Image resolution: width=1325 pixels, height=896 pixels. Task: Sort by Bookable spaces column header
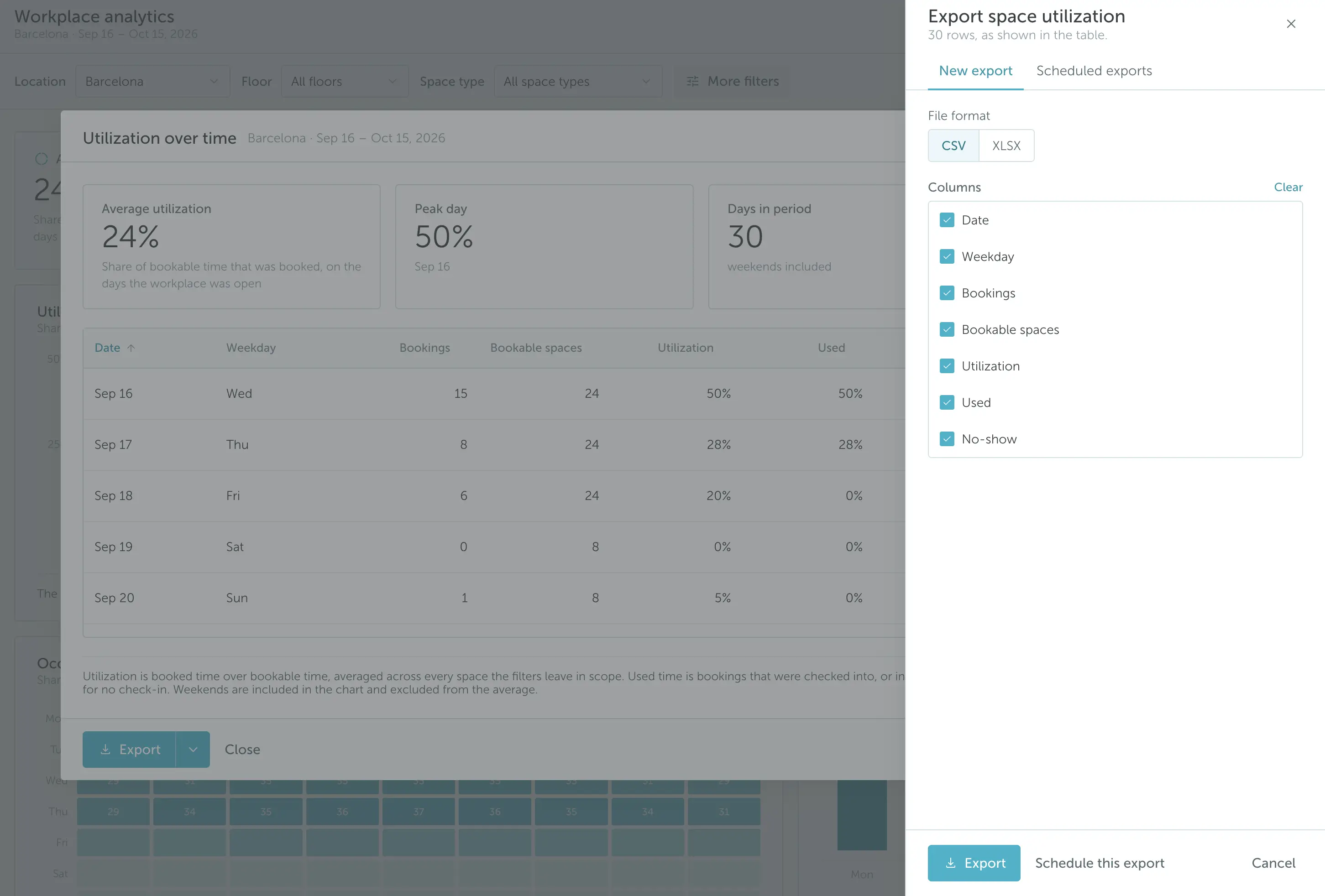pyautogui.click(x=536, y=348)
